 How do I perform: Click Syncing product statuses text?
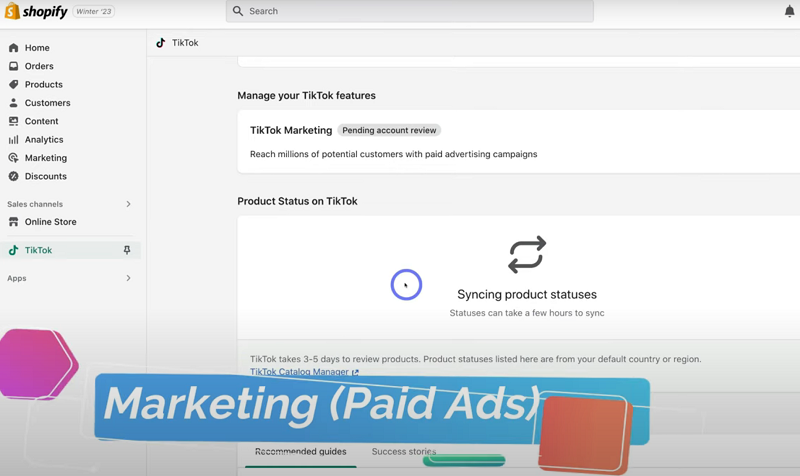tap(527, 294)
